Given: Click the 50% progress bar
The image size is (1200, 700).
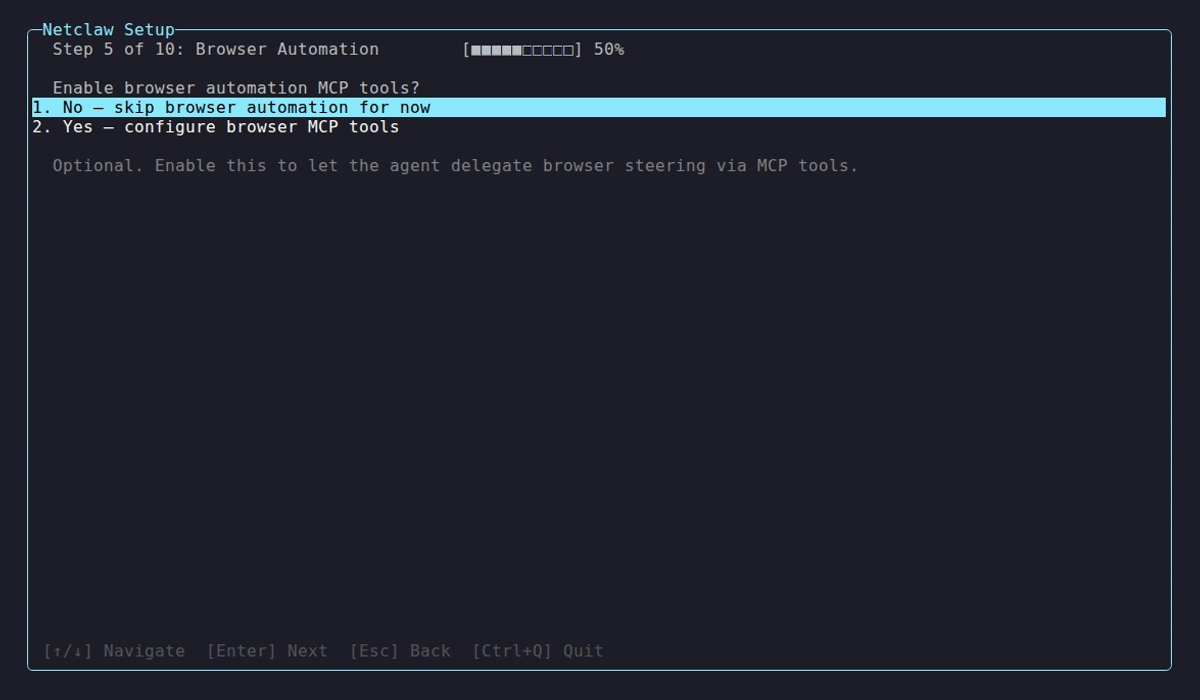Looking at the screenshot, I should 522,49.
